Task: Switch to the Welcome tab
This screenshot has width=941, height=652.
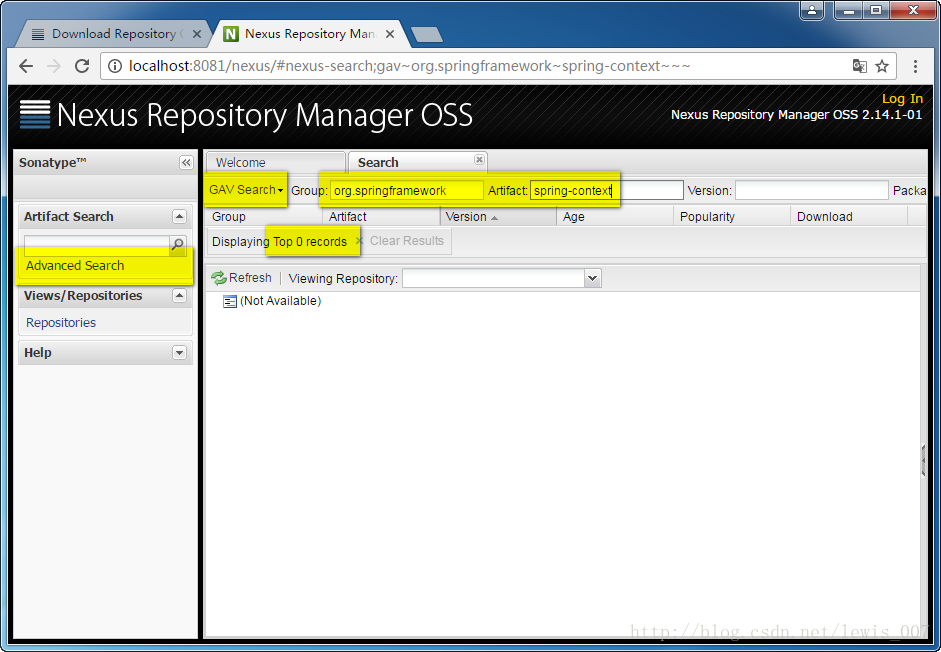Action: pyautogui.click(x=276, y=163)
